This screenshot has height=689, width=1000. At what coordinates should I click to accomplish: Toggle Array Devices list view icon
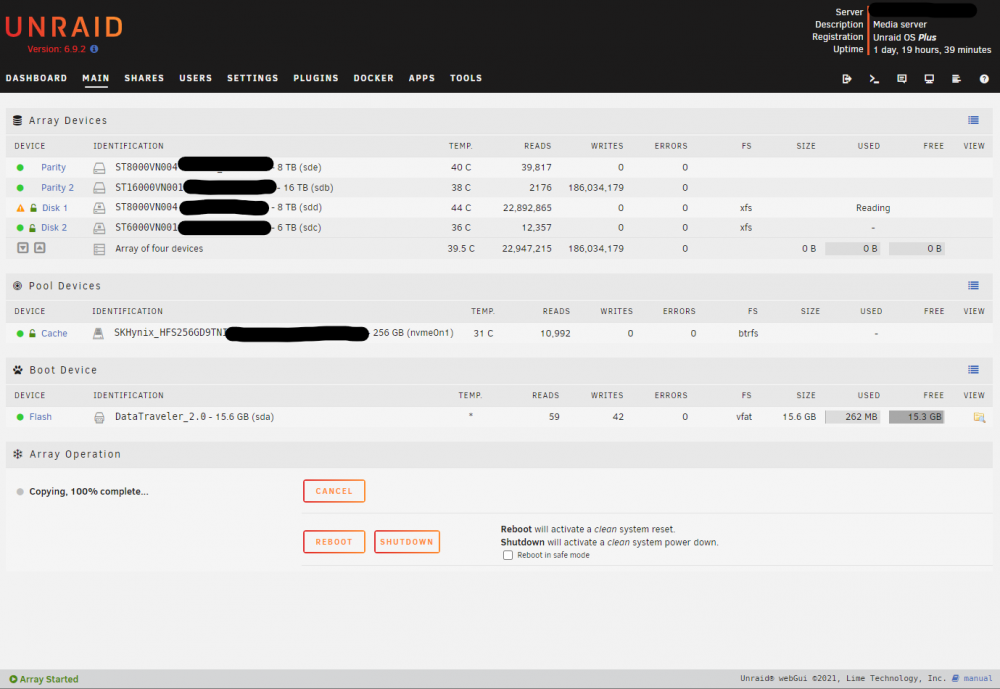(973, 120)
